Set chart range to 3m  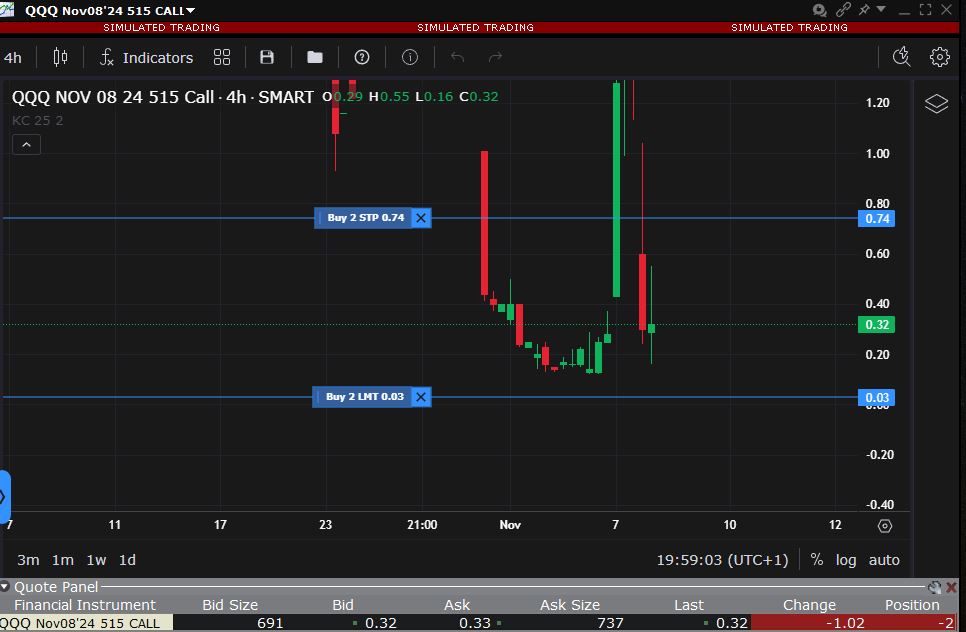28,560
